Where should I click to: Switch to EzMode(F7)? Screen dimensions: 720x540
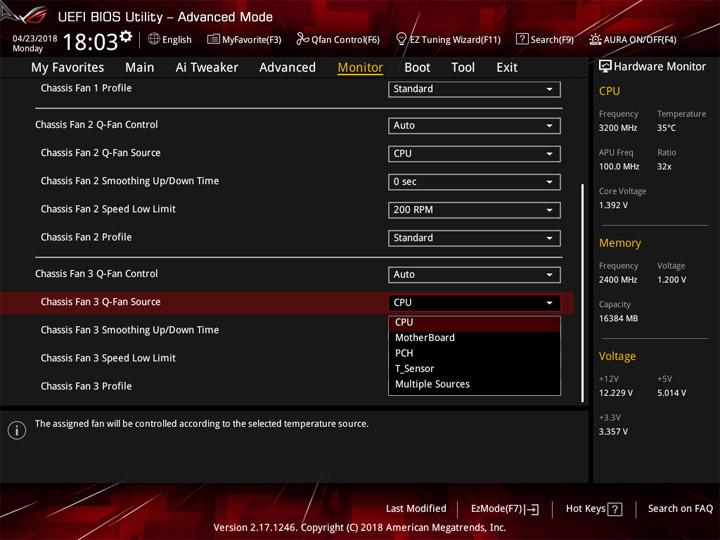505,509
